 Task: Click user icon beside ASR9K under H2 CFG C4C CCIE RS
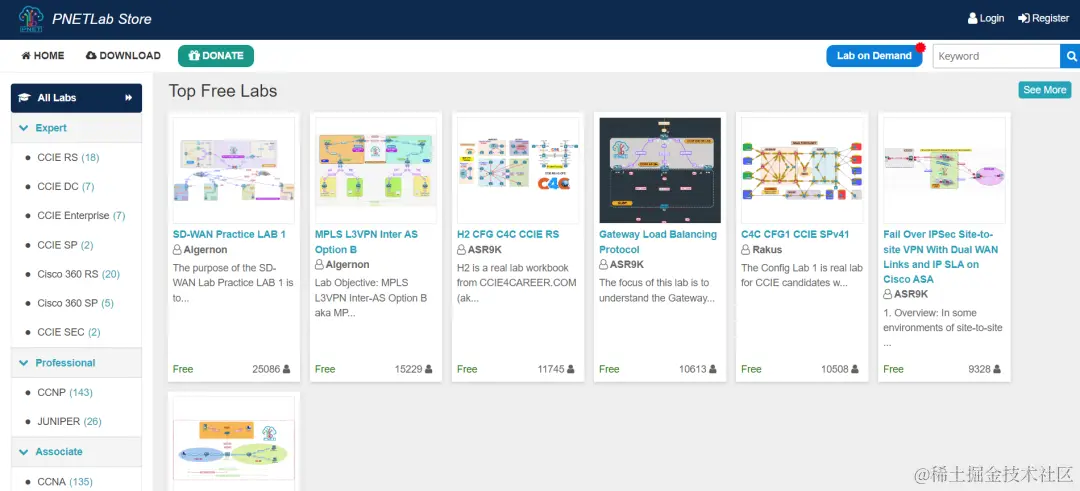pyautogui.click(x=461, y=249)
